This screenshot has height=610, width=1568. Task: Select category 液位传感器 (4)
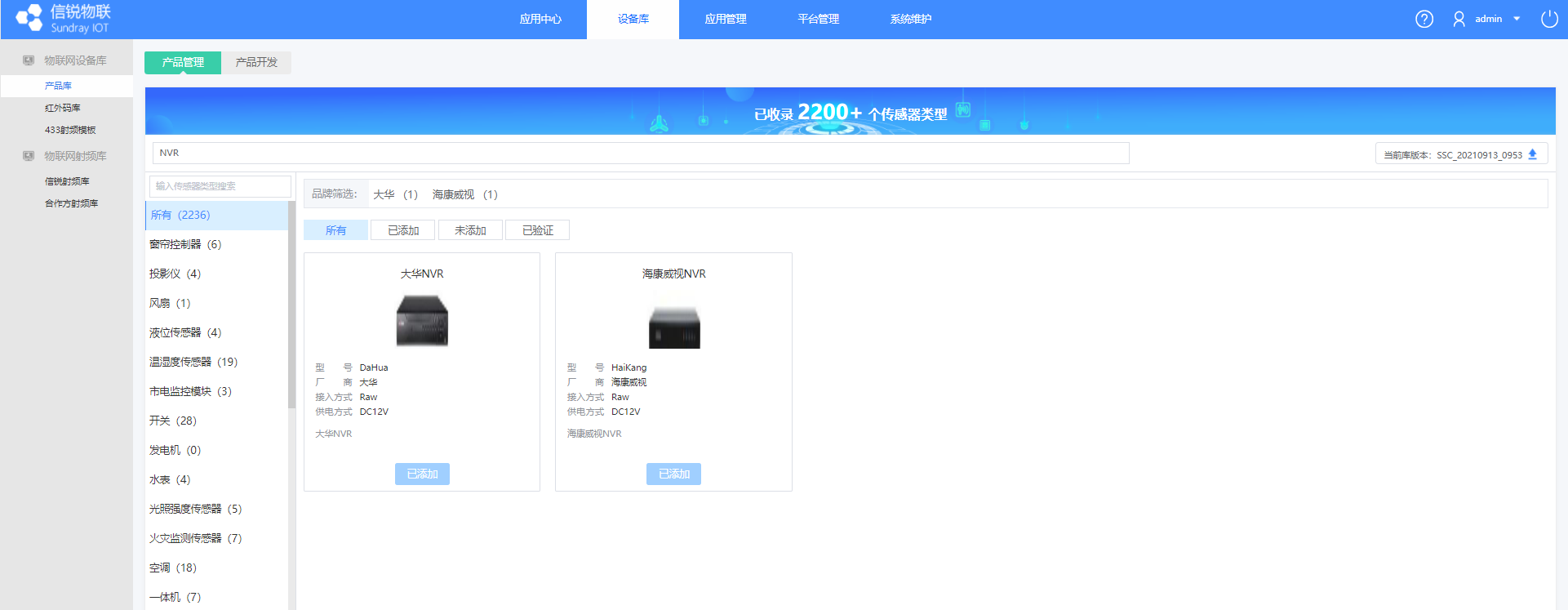[x=216, y=332]
